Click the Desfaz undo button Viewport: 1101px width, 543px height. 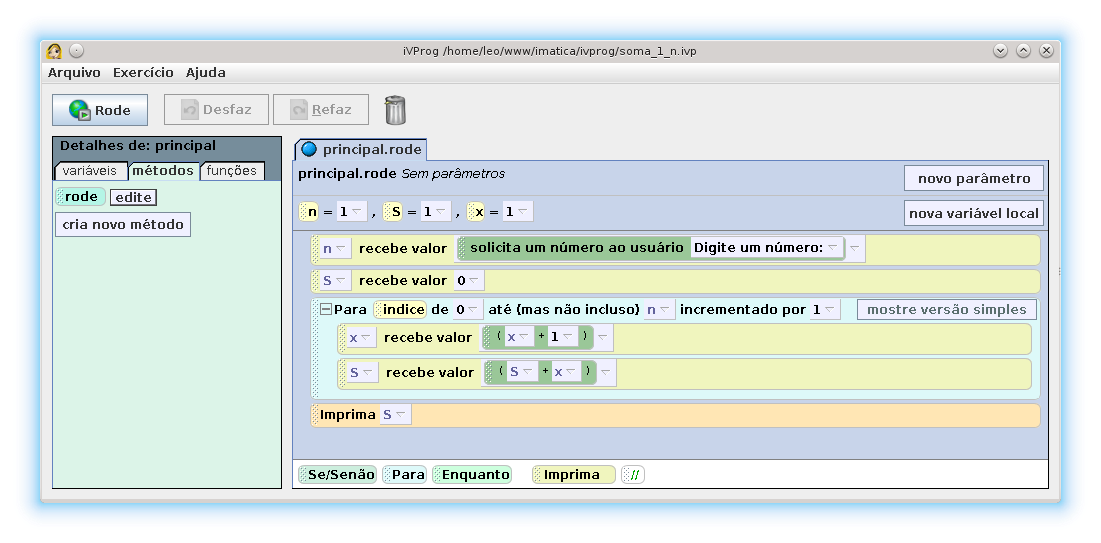[217, 110]
